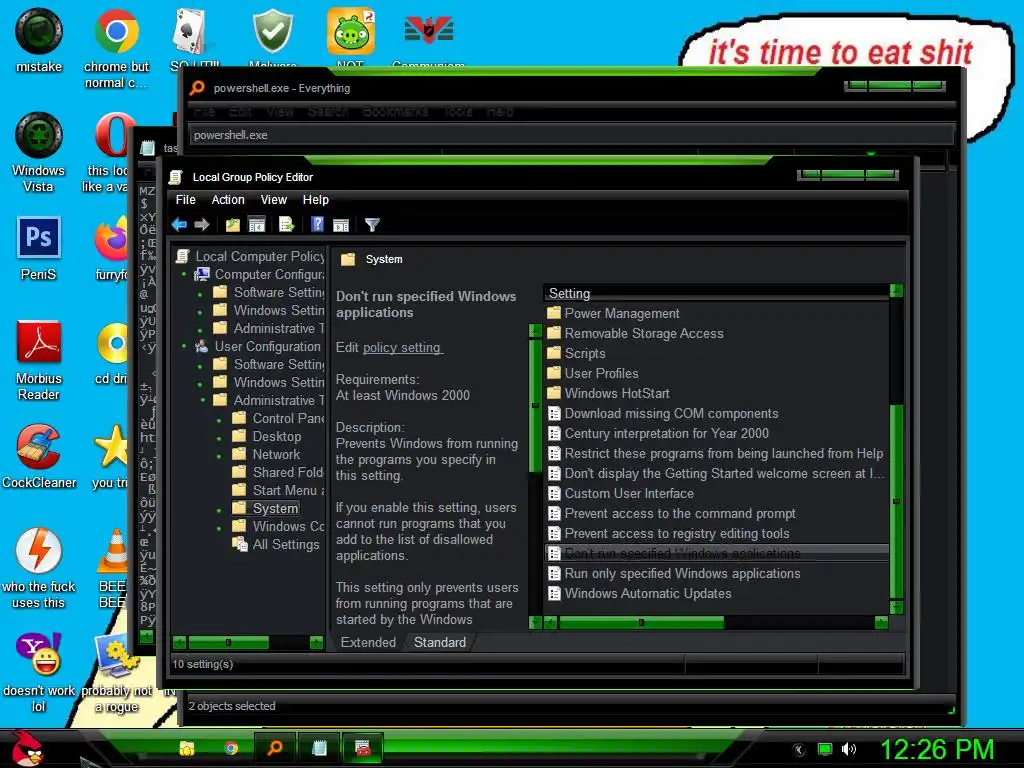
Task: Open the File menu in Group Policy Editor
Action: [x=185, y=200]
